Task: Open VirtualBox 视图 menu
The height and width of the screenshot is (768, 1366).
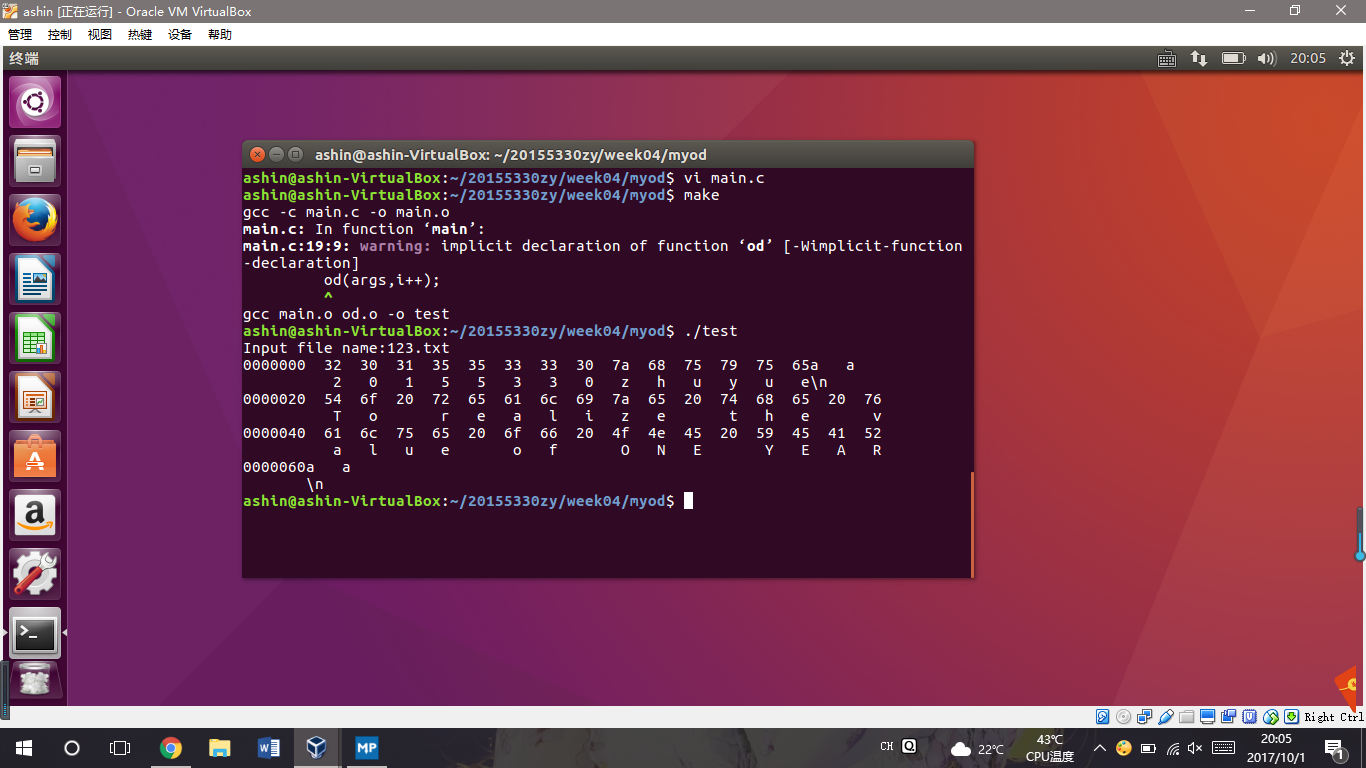Action: pyautogui.click(x=100, y=35)
